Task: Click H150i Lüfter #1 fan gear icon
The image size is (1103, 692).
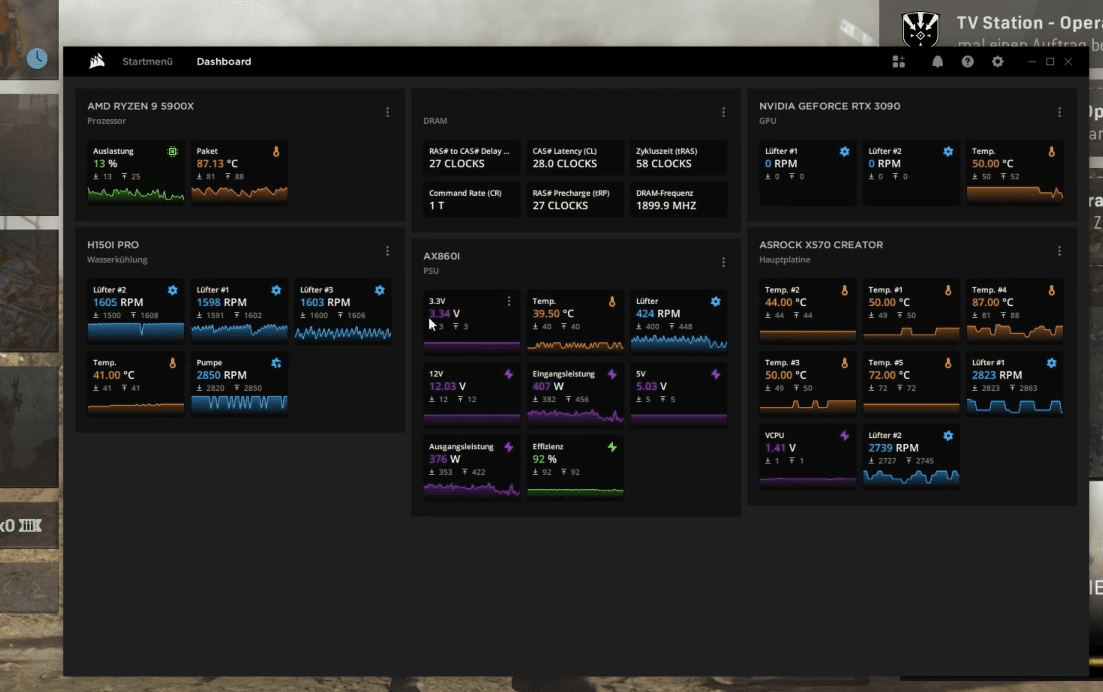Action: point(276,290)
